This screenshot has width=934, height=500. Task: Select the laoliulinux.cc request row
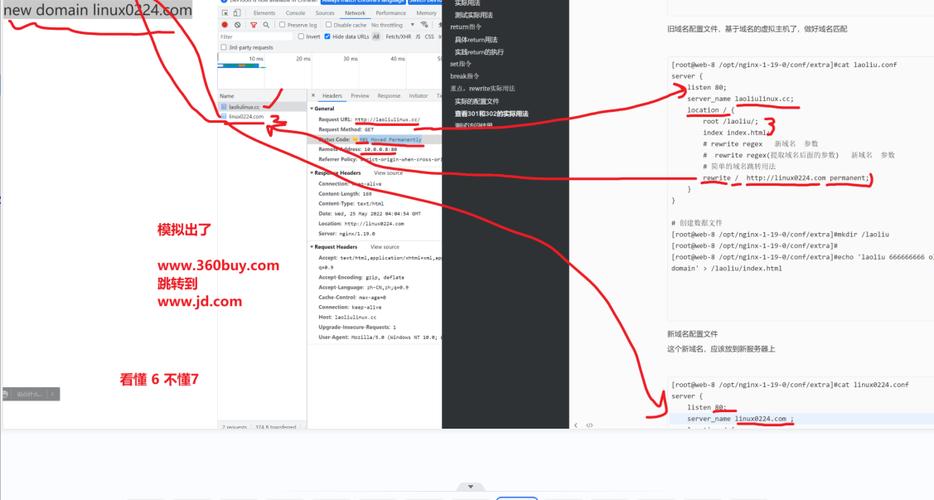[x=262, y=107]
